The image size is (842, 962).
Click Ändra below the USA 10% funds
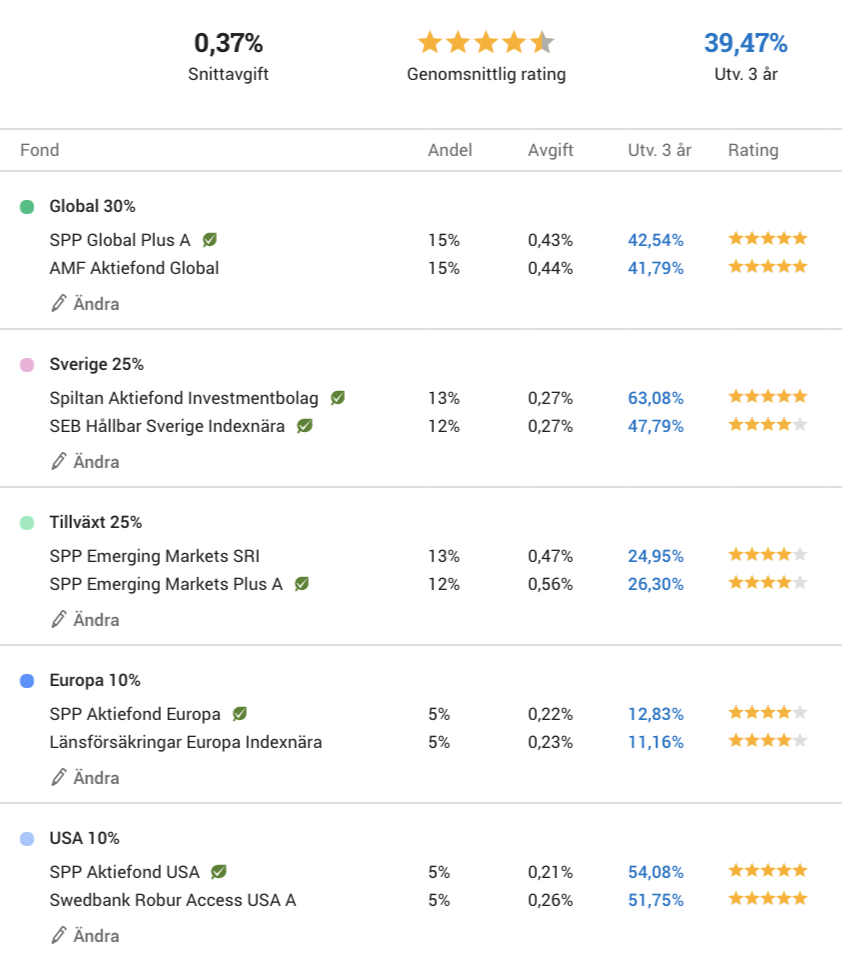[x=85, y=935]
